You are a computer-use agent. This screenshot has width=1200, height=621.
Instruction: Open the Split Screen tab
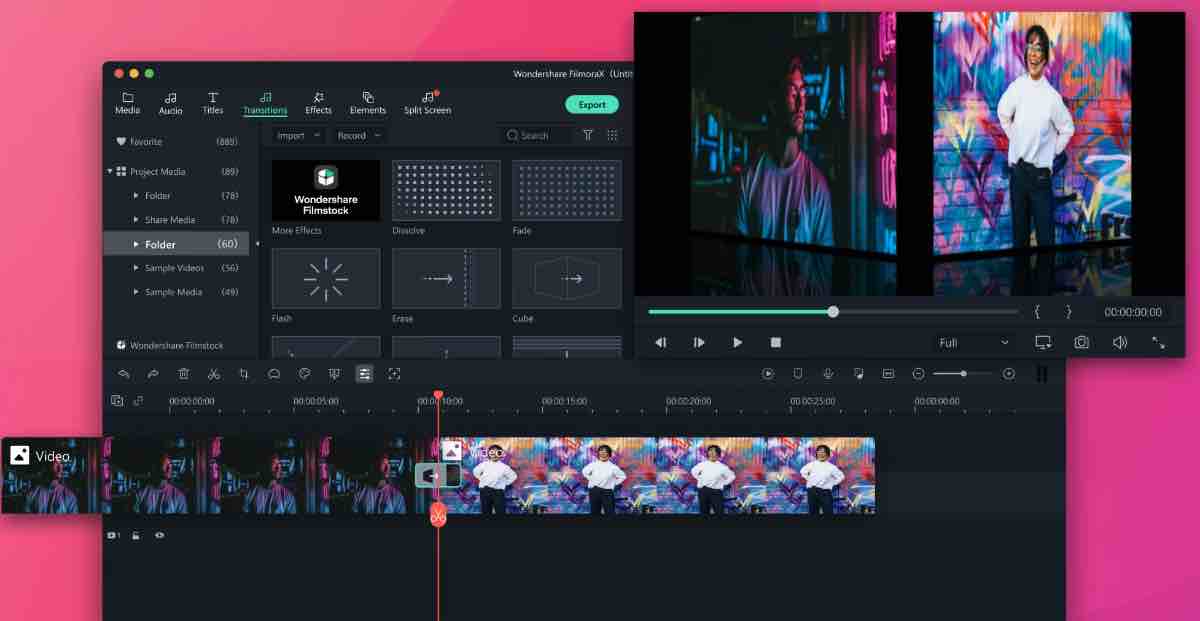point(427,103)
